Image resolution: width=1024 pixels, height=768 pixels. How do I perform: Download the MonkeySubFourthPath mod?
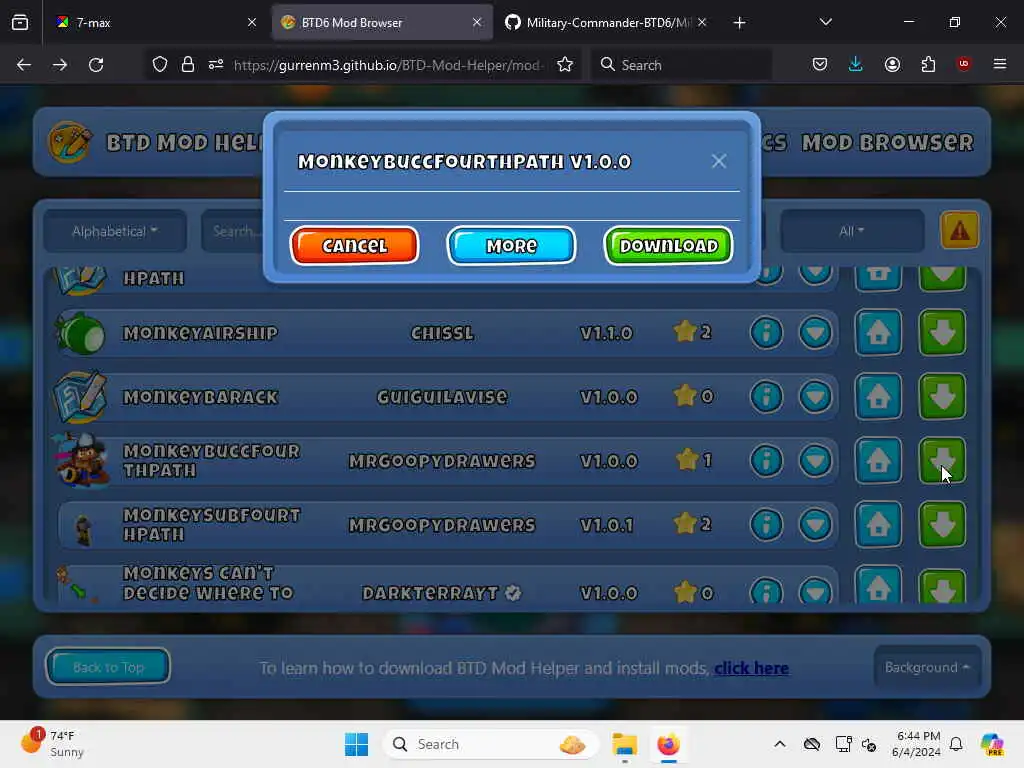click(942, 524)
